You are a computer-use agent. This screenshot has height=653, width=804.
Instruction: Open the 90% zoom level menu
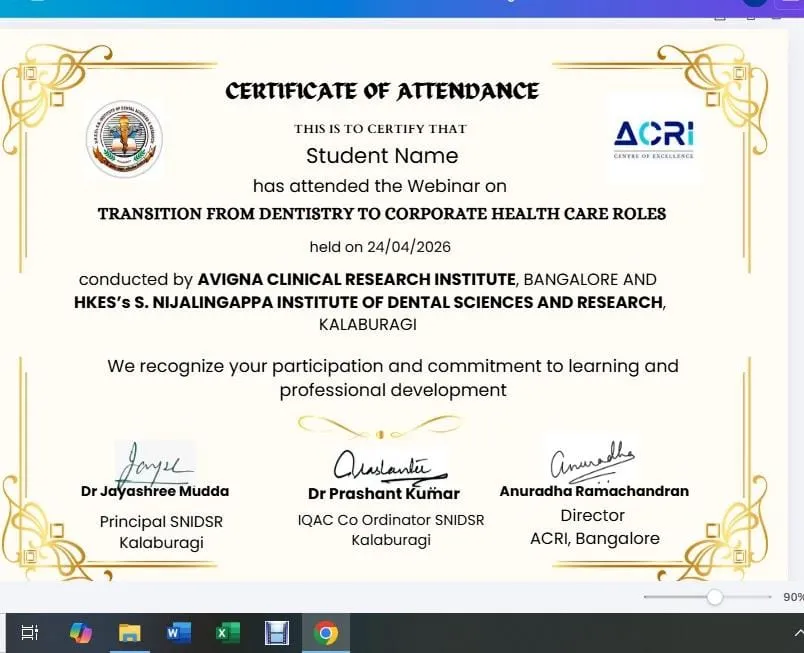point(792,597)
